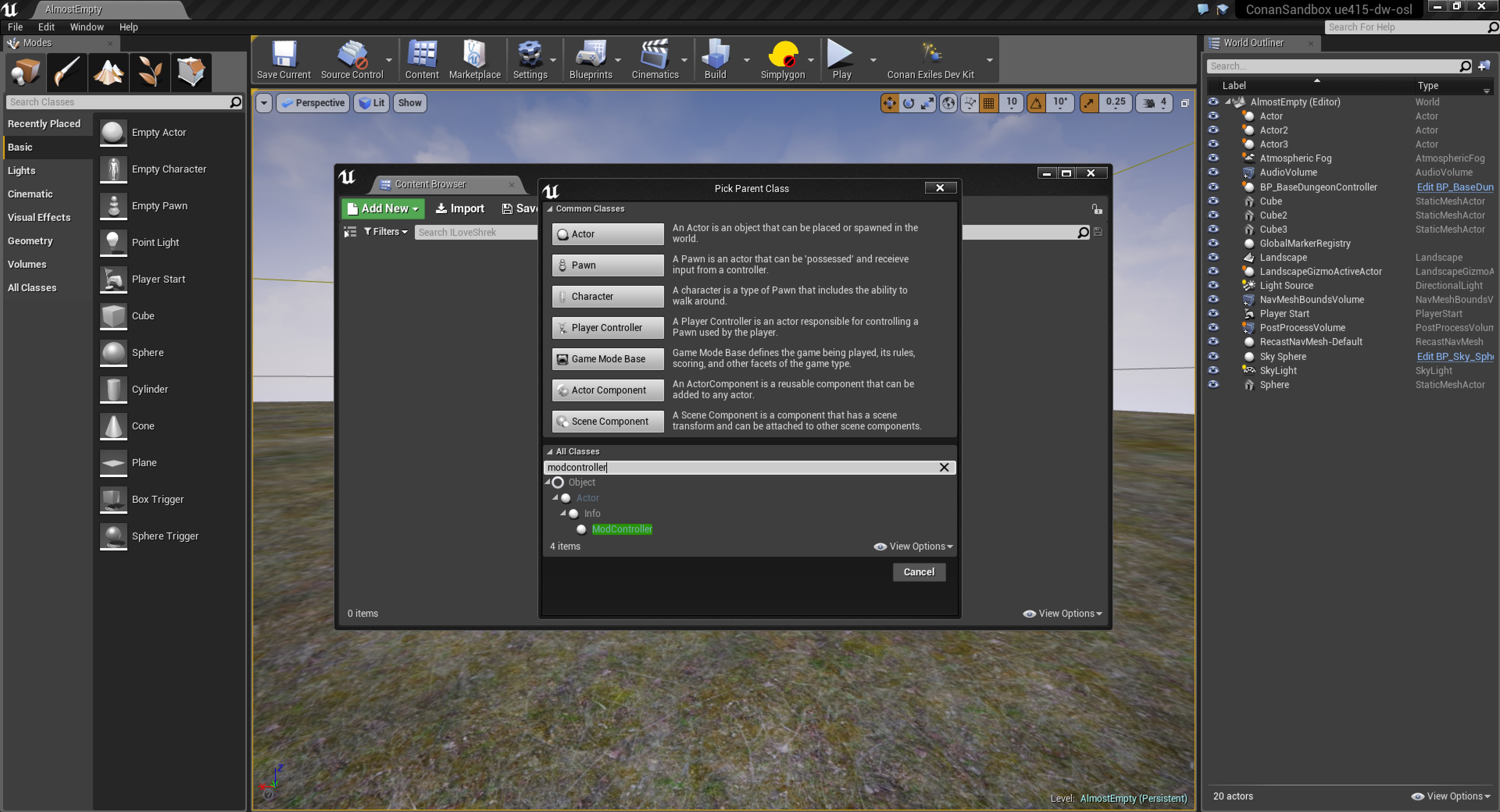Click the Save Current toolbar icon
Screen dimensions: 1500x812
point(284,59)
